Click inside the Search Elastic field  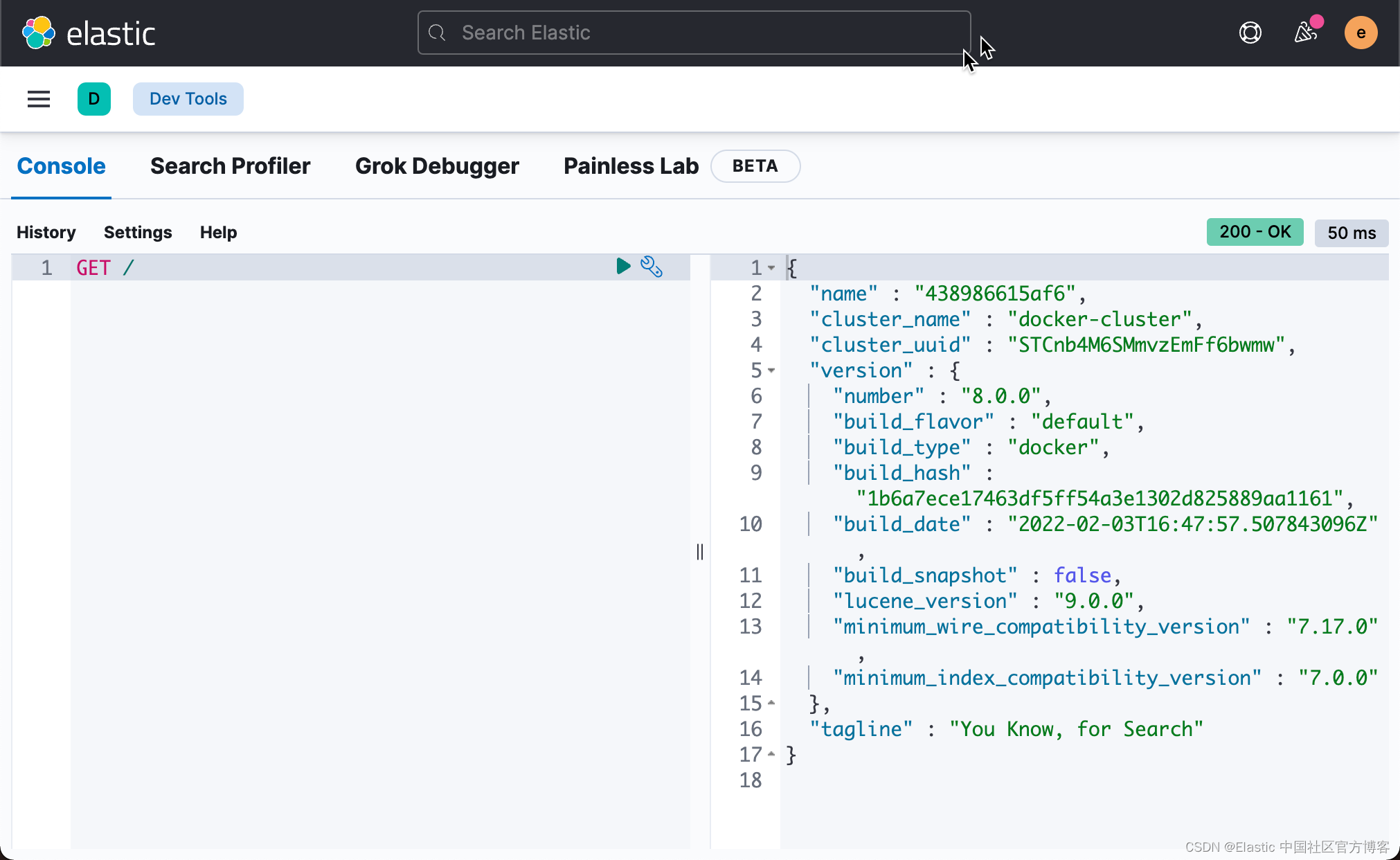point(692,32)
